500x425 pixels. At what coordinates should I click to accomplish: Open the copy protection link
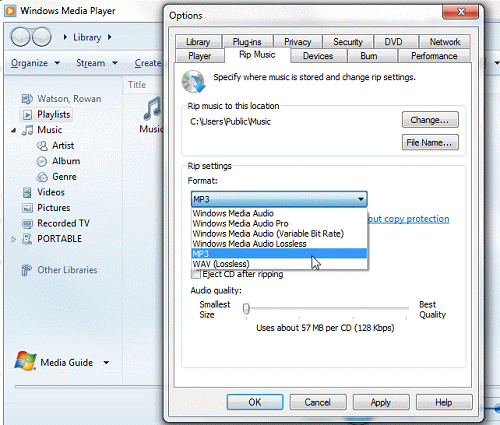click(409, 219)
